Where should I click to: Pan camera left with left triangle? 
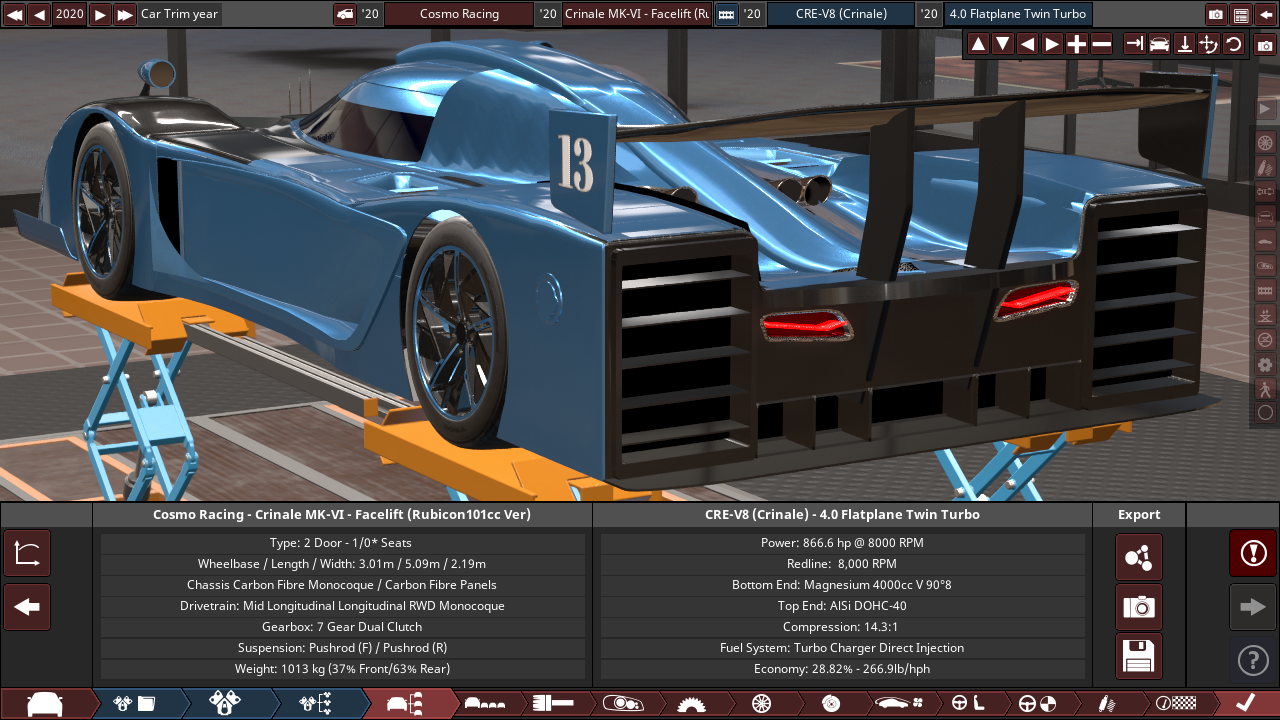click(1027, 43)
